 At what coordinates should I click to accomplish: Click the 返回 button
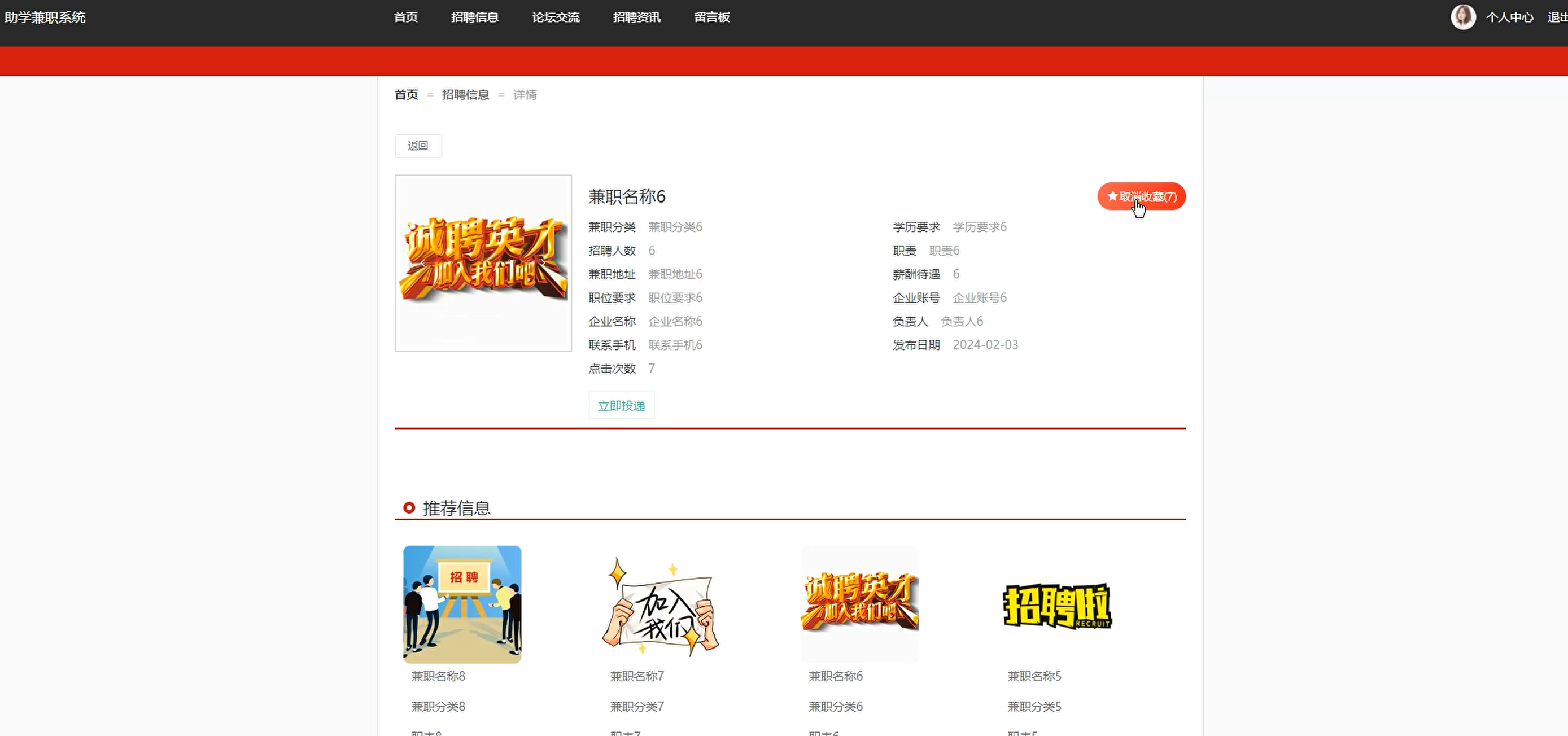(418, 146)
